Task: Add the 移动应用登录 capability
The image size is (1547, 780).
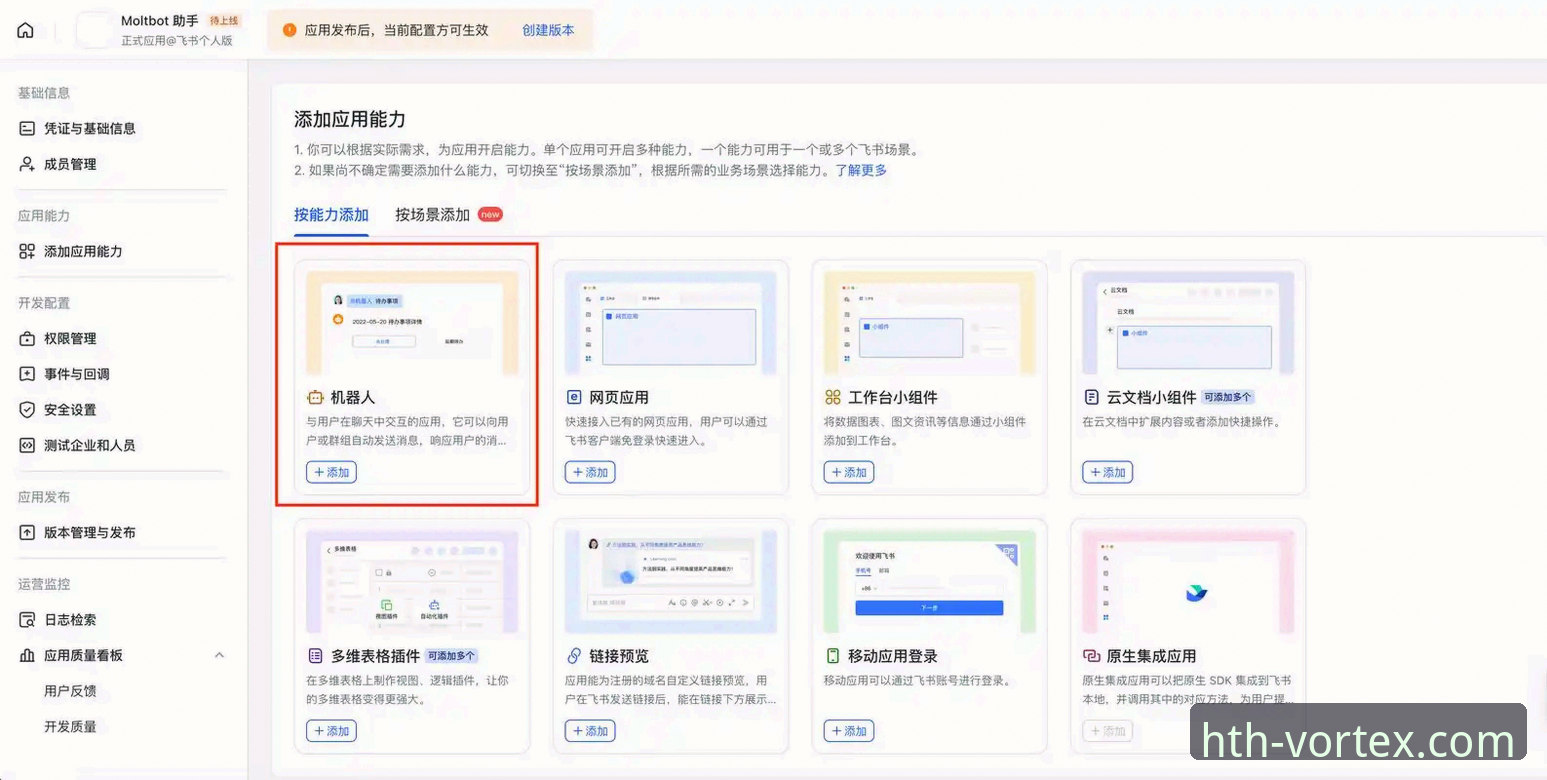Action: point(849,731)
